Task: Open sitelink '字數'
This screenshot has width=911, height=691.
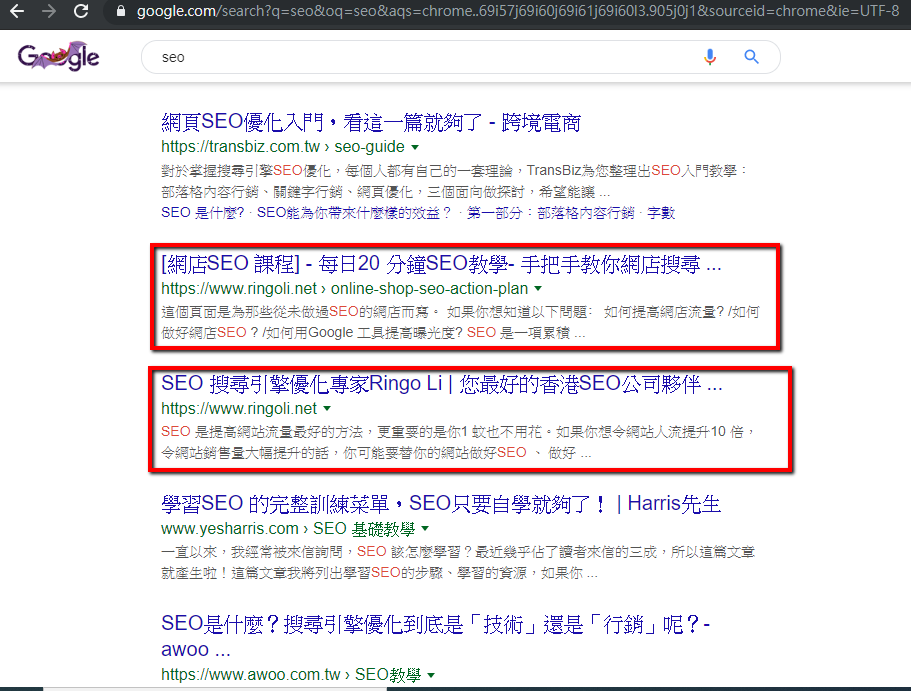Action: tap(661, 213)
